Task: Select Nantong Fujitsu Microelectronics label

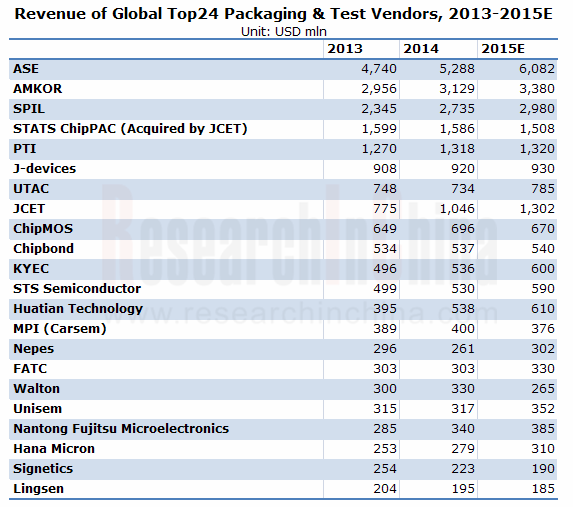Action: tap(121, 429)
